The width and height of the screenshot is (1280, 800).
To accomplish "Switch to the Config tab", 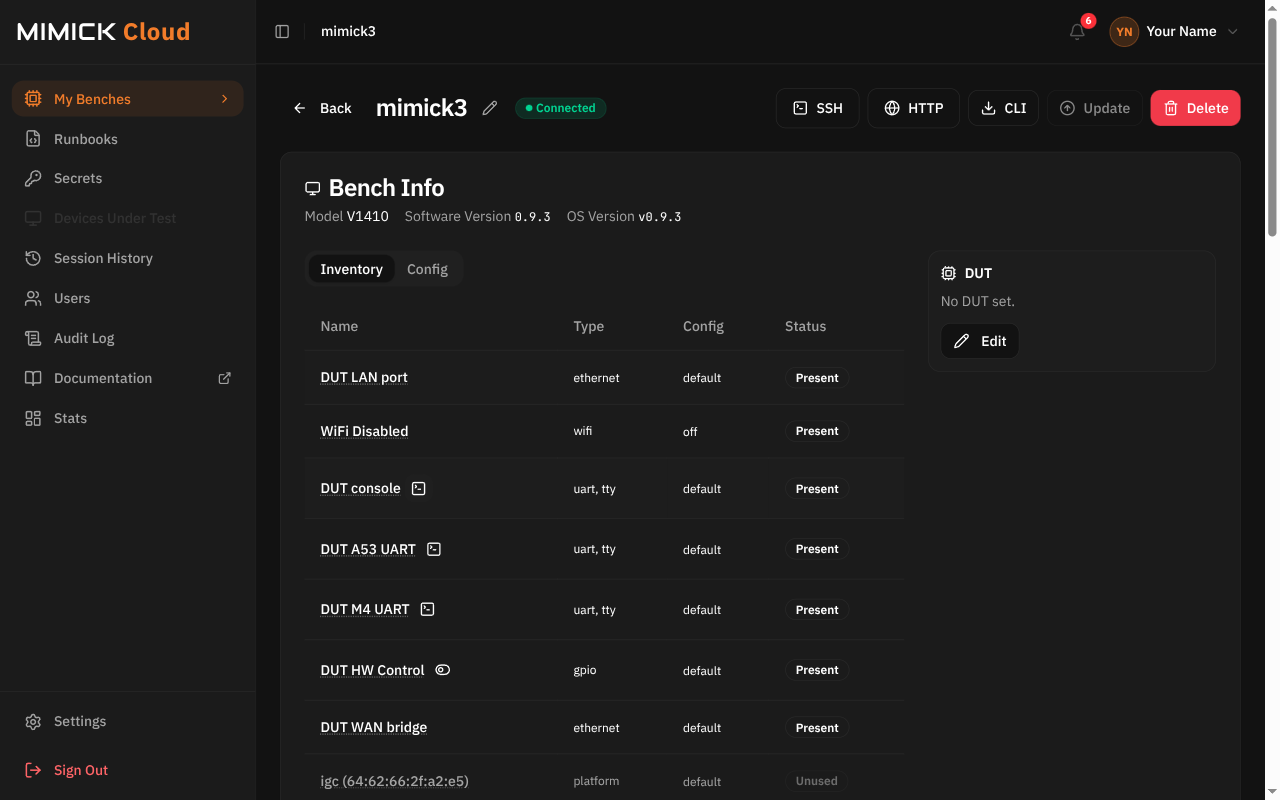I will [427, 269].
